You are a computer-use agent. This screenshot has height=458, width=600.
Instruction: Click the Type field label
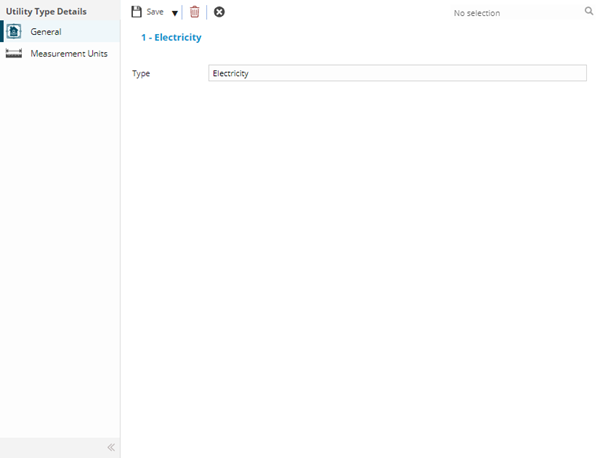[x=141, y=73]
